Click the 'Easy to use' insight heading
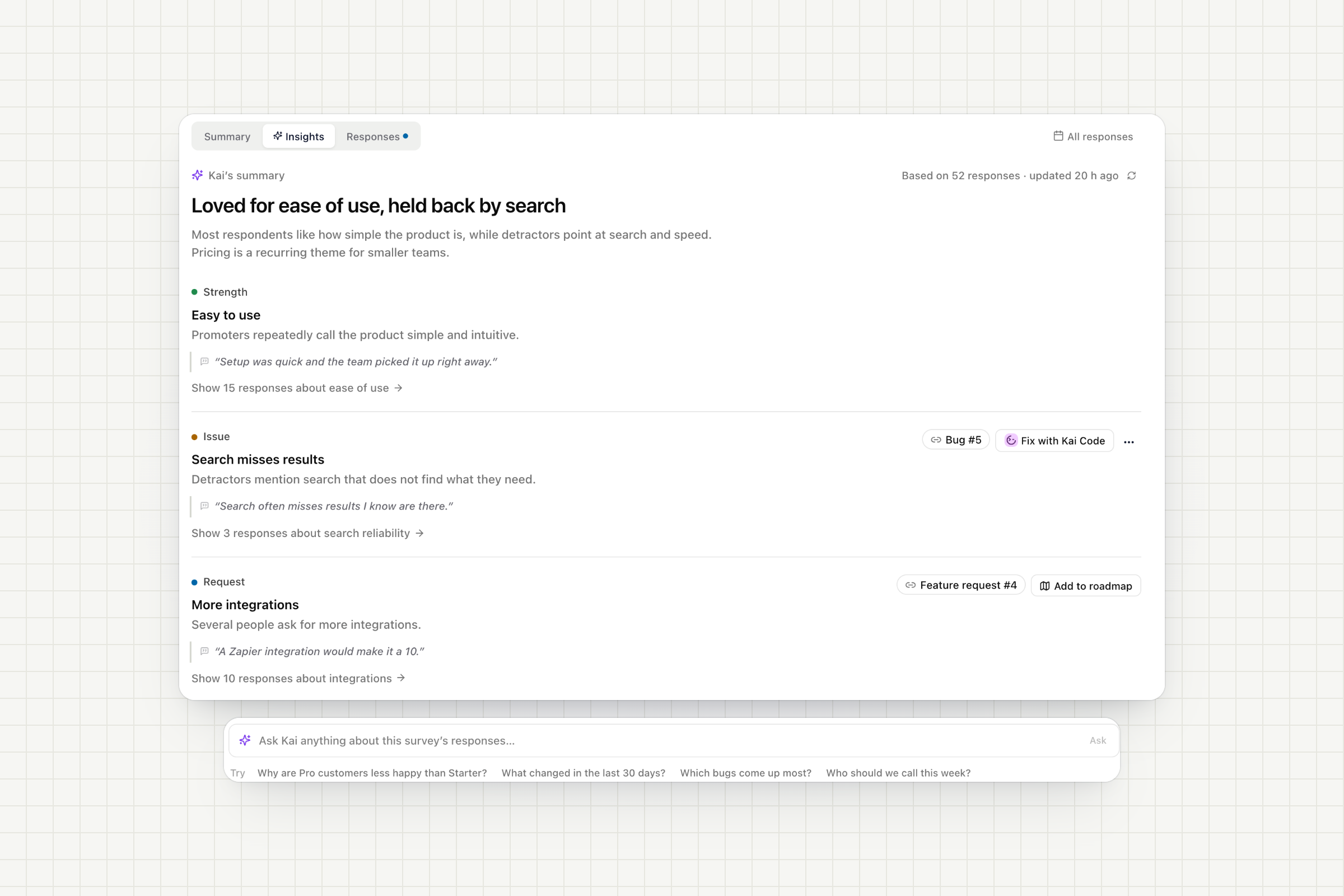The height and width of the screenshot is (896, 1344). 226,315
